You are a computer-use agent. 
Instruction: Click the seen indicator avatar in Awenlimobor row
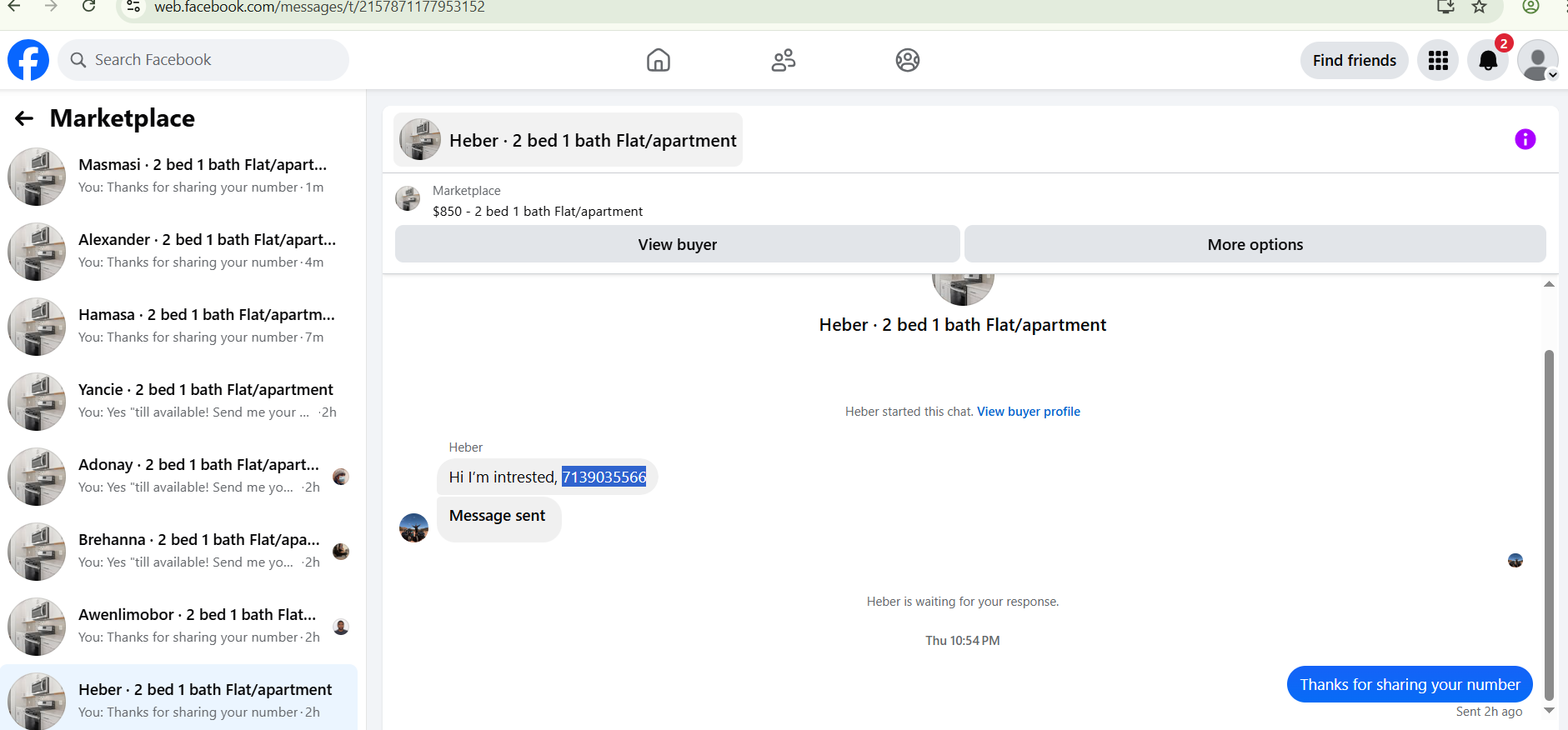point(341,627)
